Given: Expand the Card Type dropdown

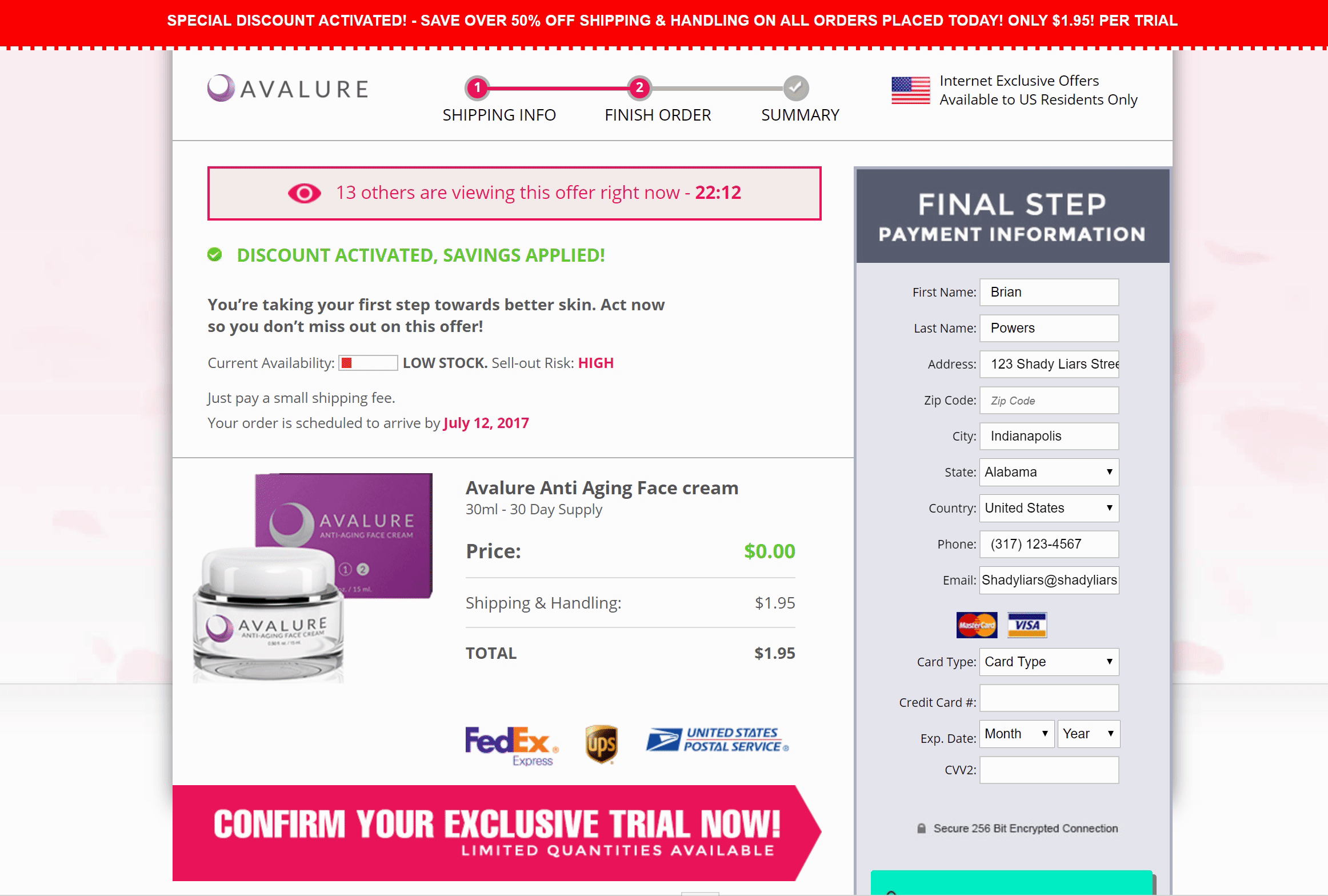Looking at the screenshot, I should click(x=1049, y=662).
